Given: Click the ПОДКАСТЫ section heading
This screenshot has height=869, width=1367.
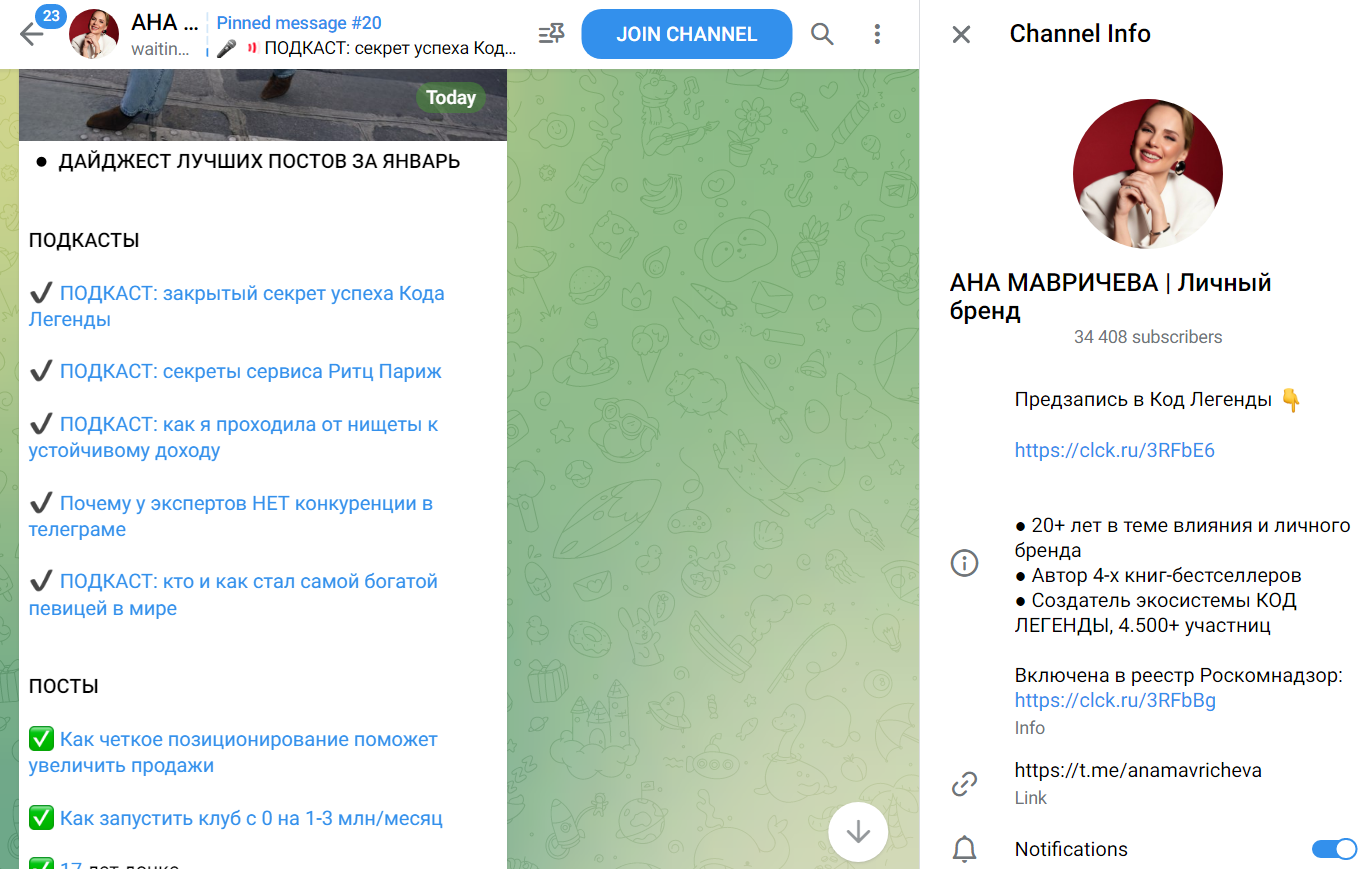Looking at the screenshot, I should point(84,241).
